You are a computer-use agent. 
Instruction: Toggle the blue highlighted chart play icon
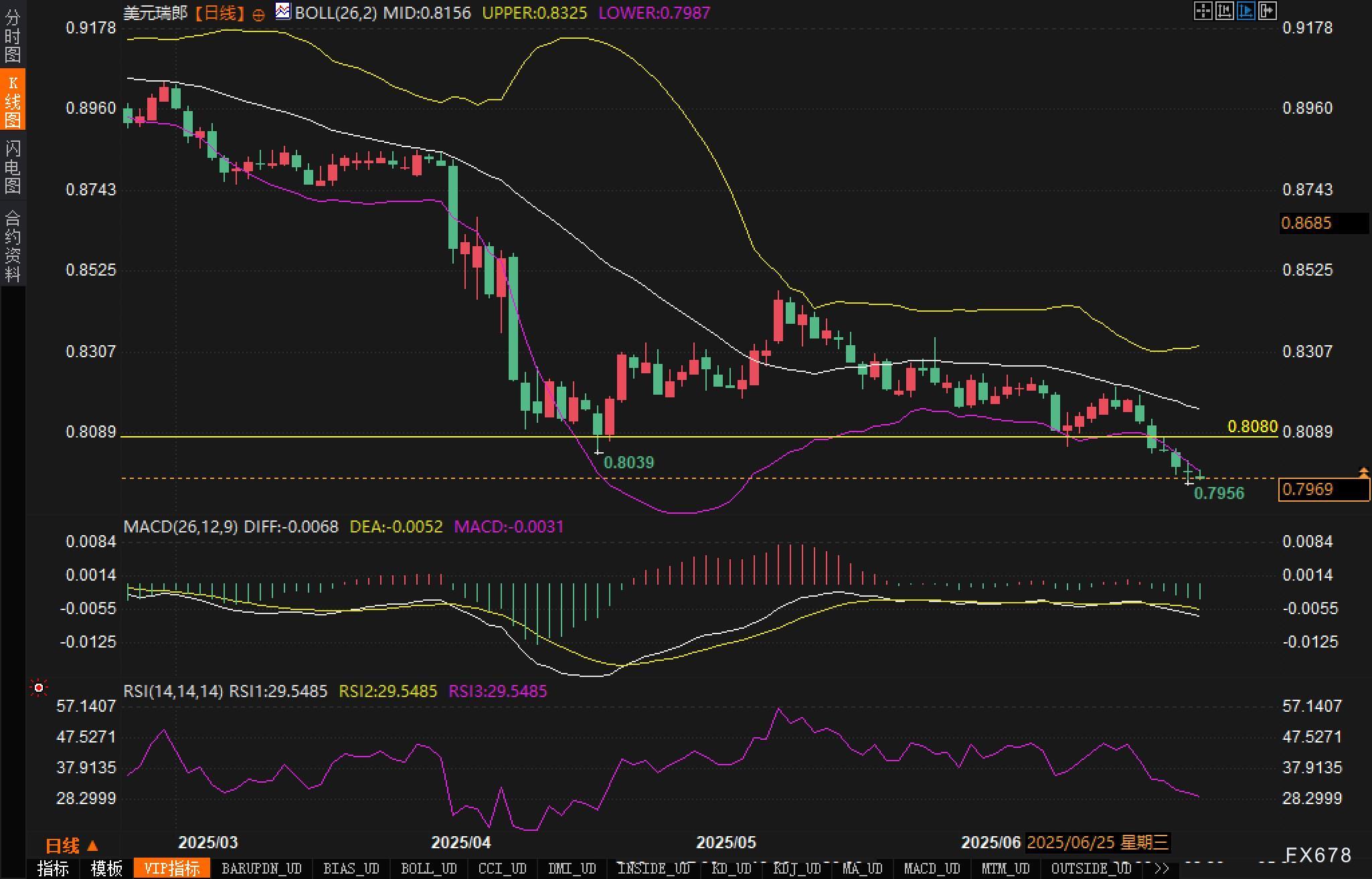click(x=1246, y=11)
